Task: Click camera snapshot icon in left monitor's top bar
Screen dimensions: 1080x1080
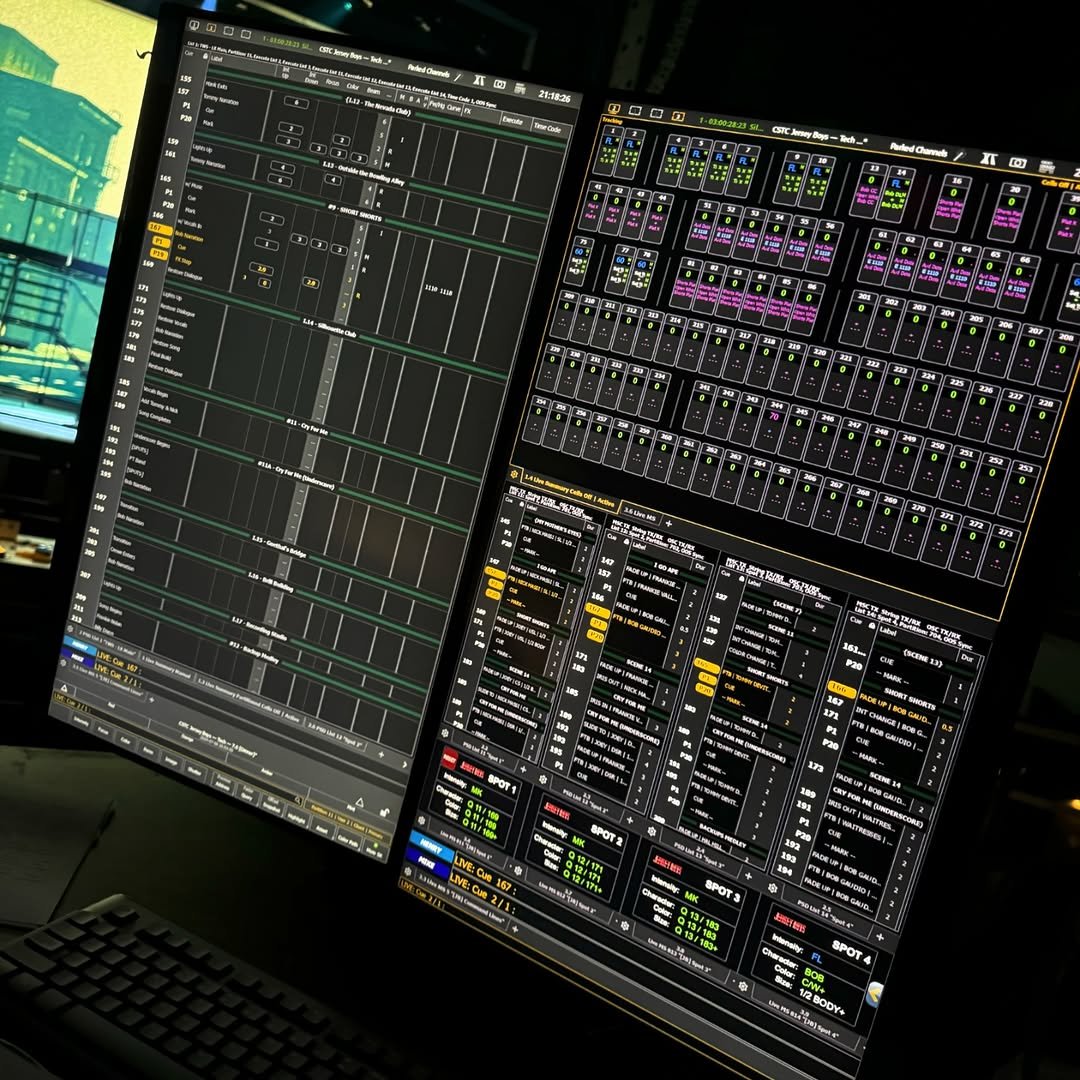Action: [500, 84]
